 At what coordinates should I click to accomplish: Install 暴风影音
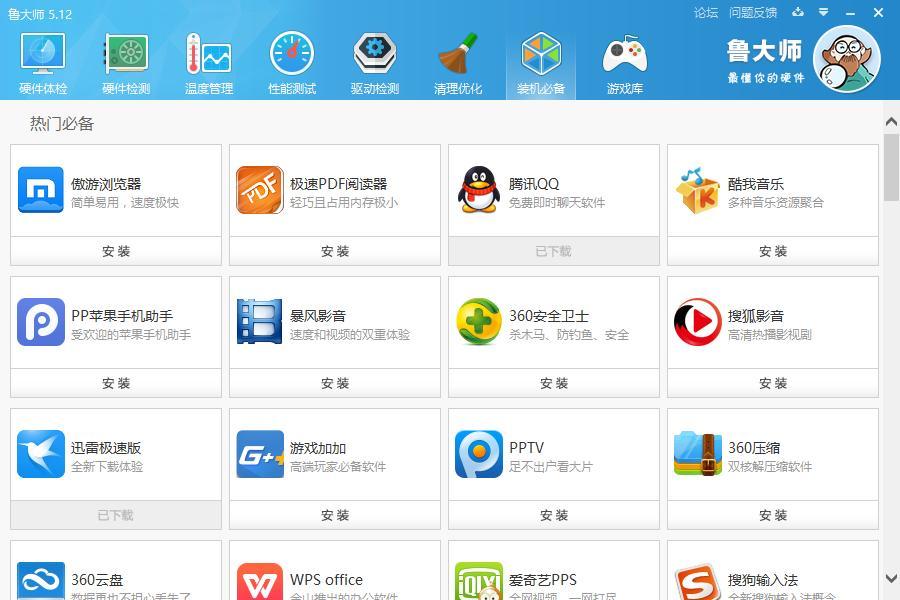pyautogui.click(x=335, y=383)
